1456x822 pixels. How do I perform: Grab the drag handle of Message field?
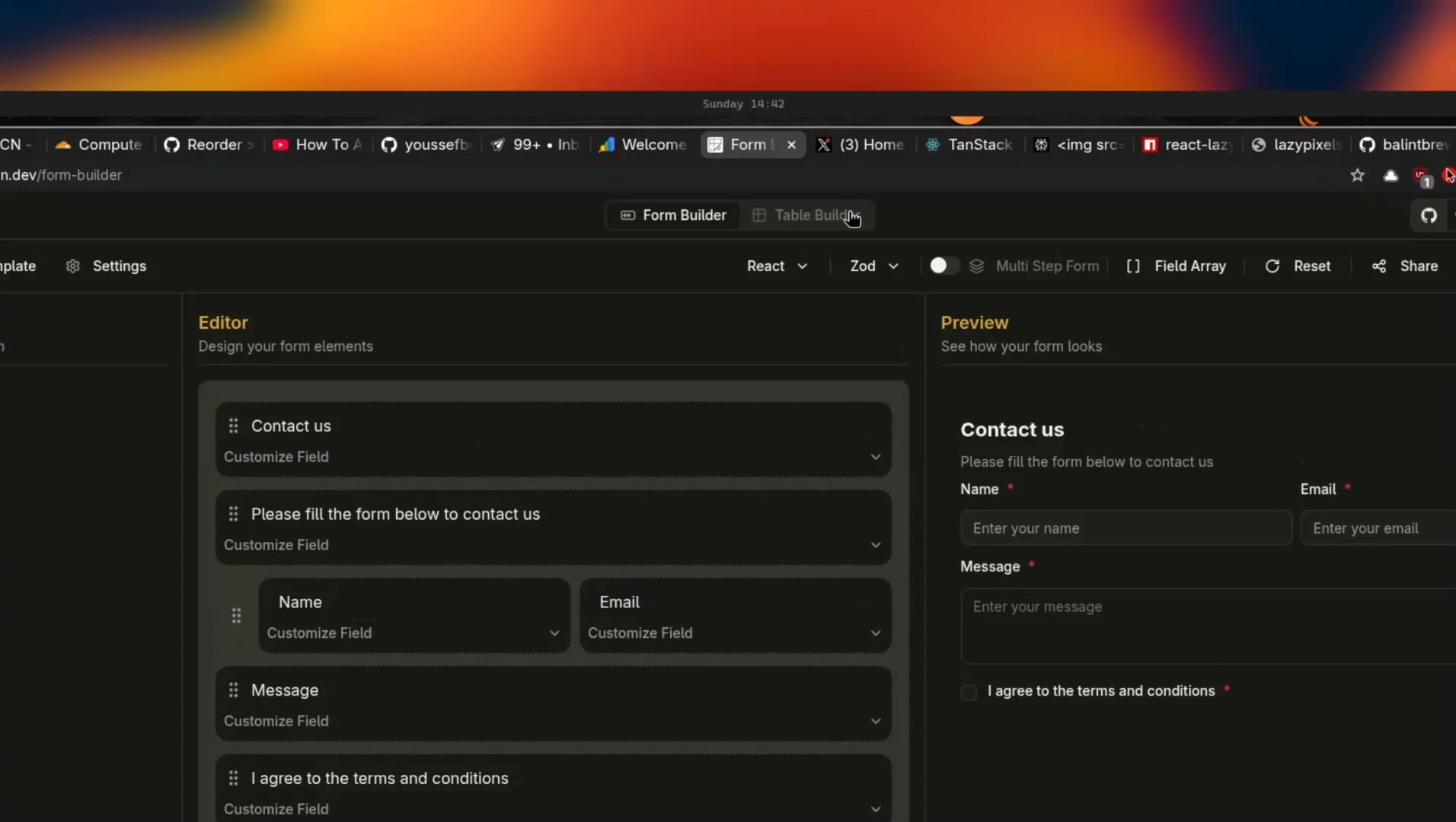coord(234,690)
